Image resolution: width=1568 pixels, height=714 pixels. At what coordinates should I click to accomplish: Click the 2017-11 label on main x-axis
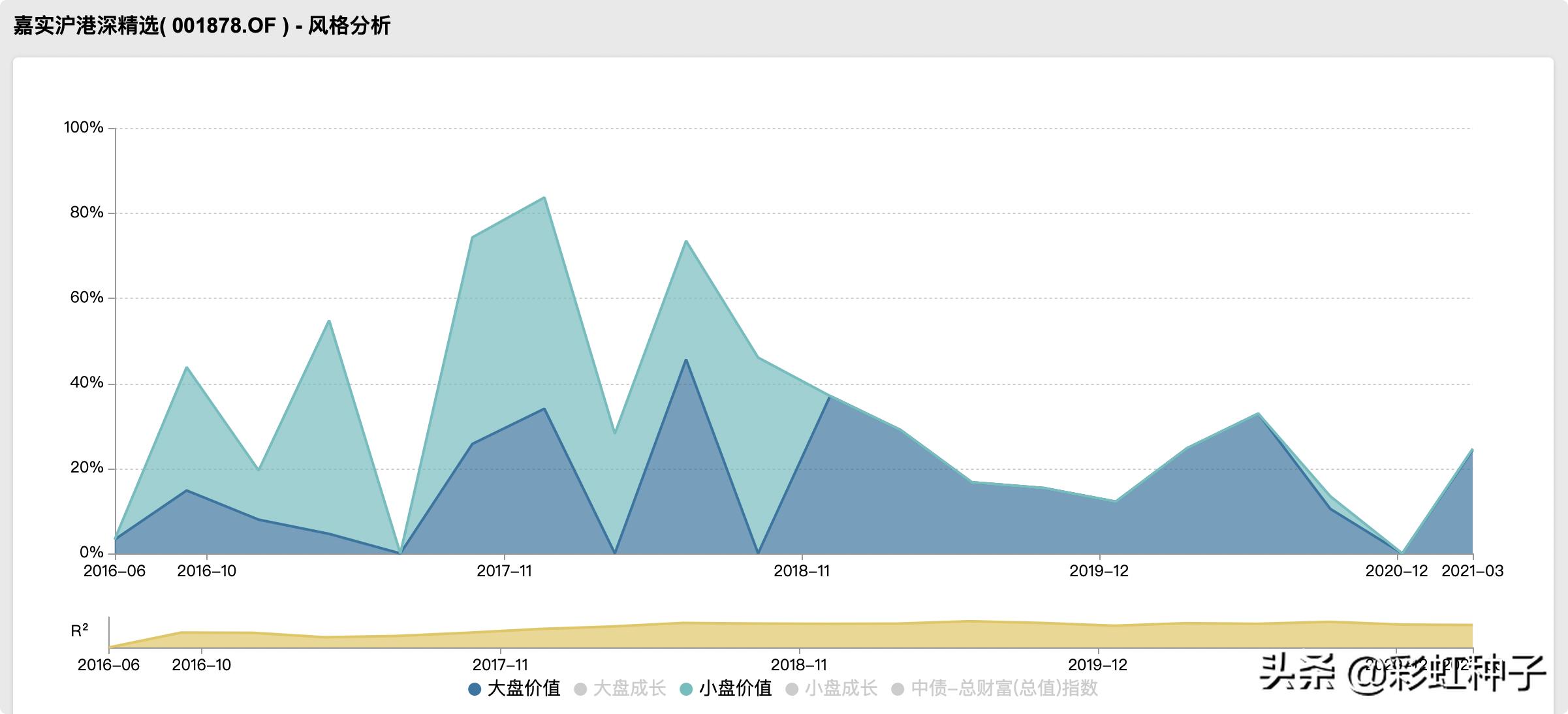click(504, 571)
